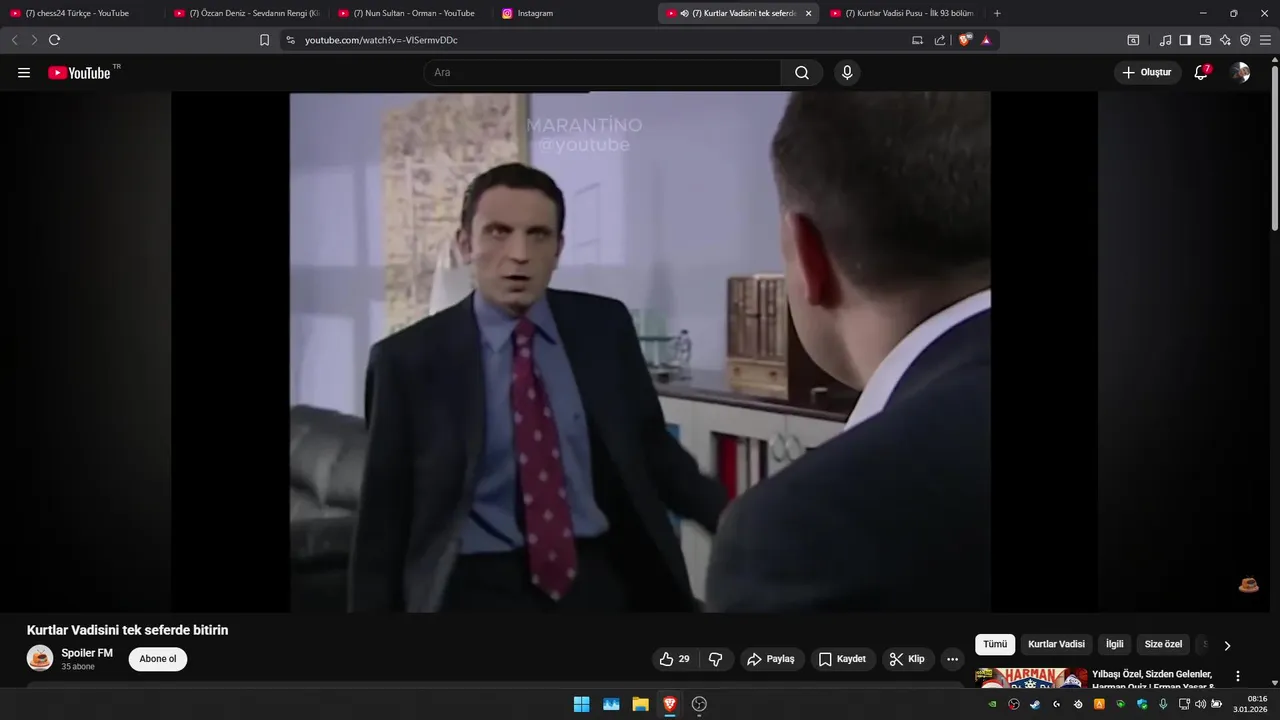Select the Kurtlar Vadisi filter chip
Screen dimensions: 1280x720
[x=1056, y=645]
